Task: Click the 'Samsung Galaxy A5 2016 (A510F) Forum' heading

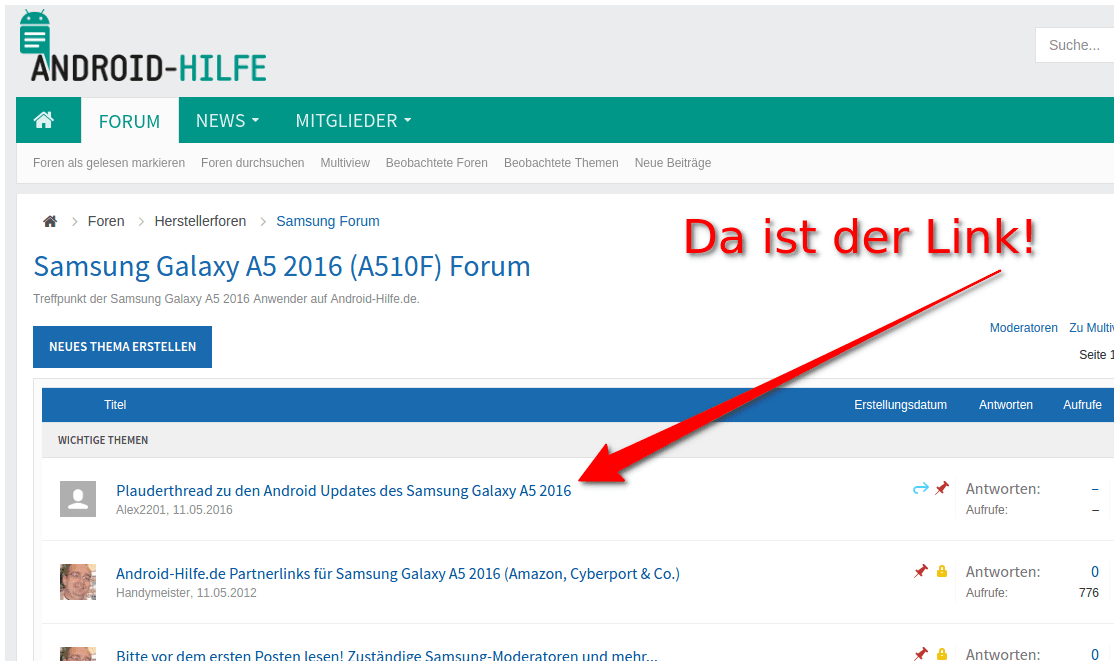Action: 282,266
